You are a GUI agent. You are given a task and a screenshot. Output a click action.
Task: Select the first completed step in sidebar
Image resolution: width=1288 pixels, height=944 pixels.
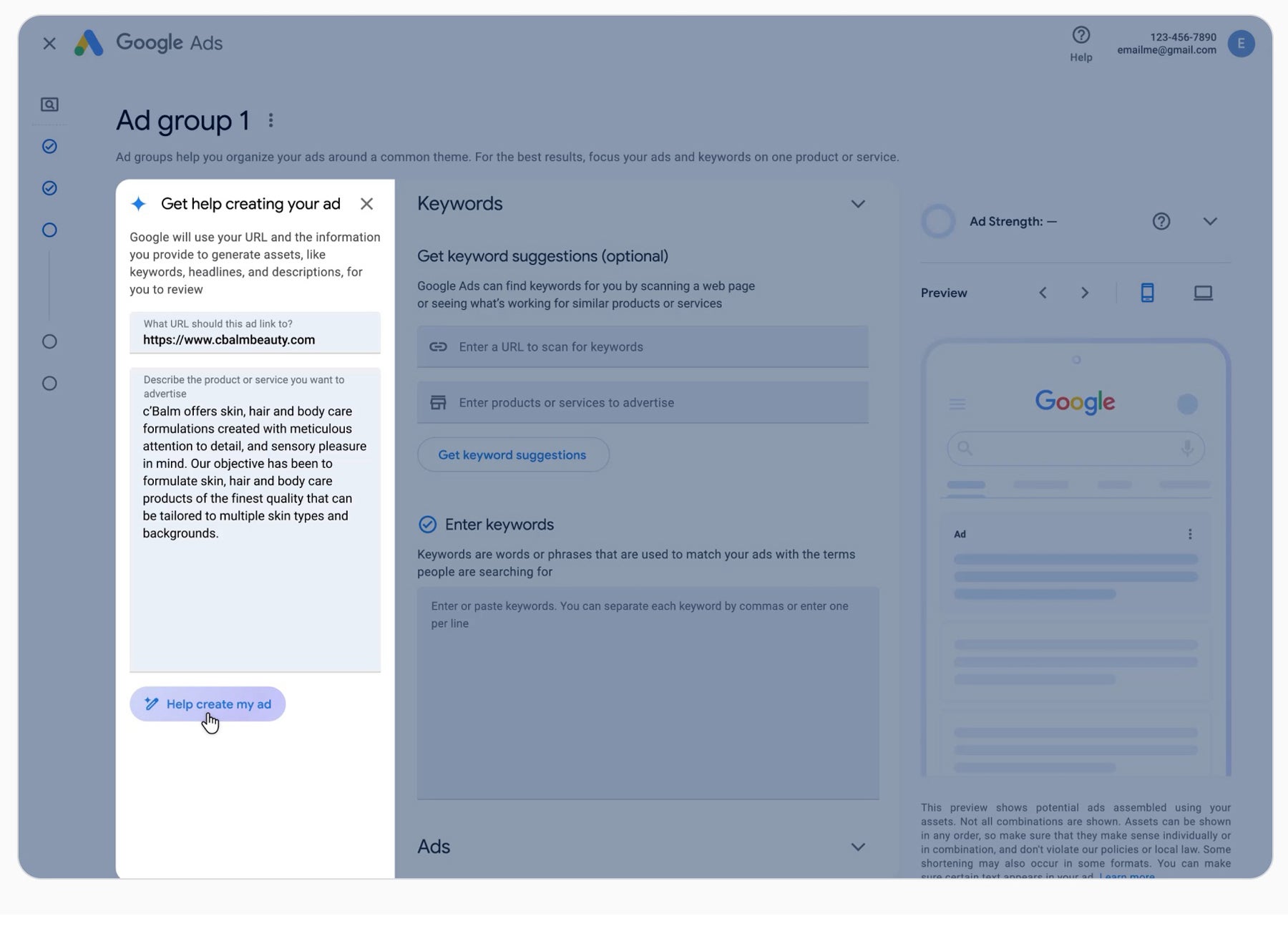click(49, 147)
